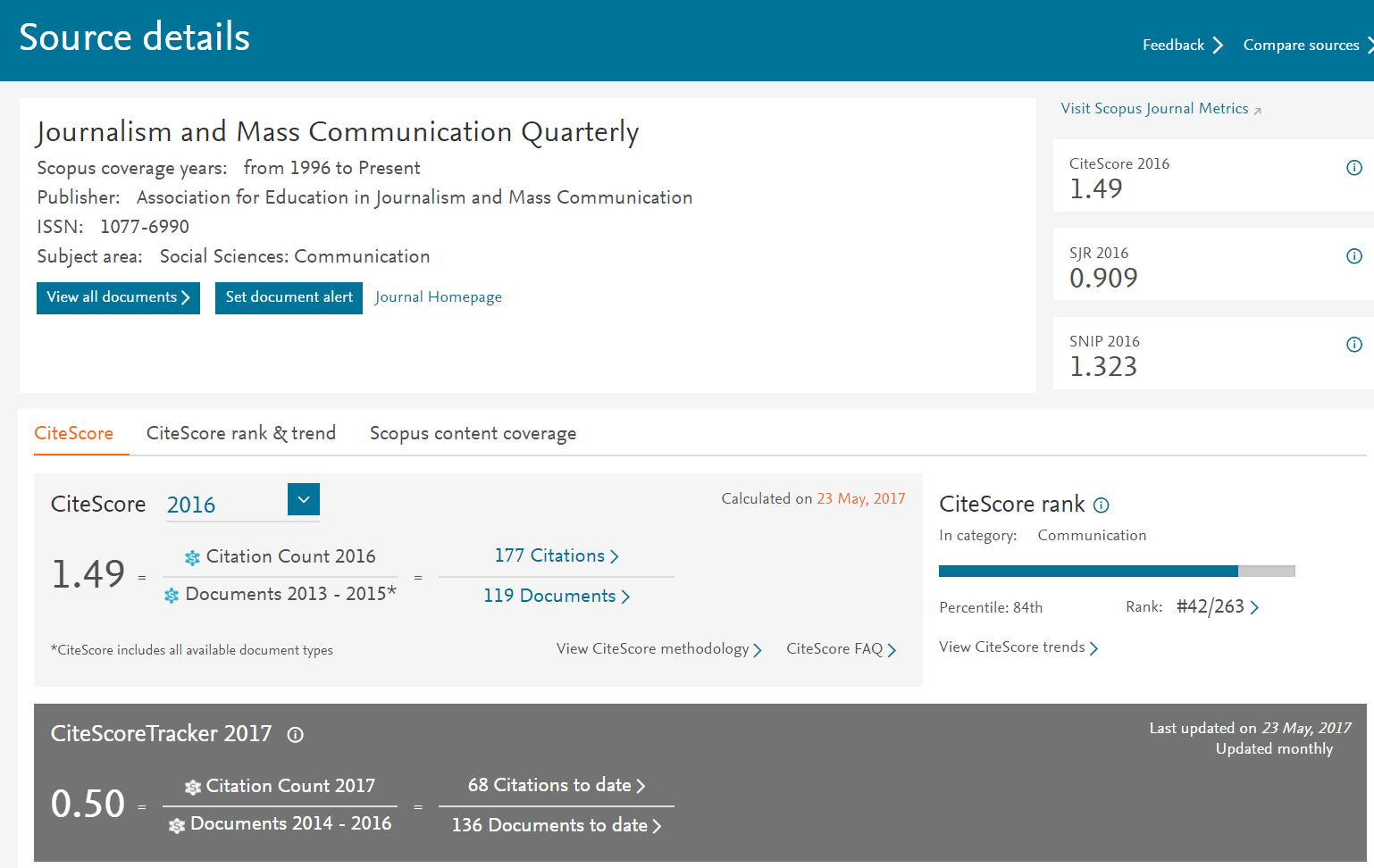1374x868 pixels.
Task: Click the info icon beside SJR 2016
Action: pos(1353,256)
